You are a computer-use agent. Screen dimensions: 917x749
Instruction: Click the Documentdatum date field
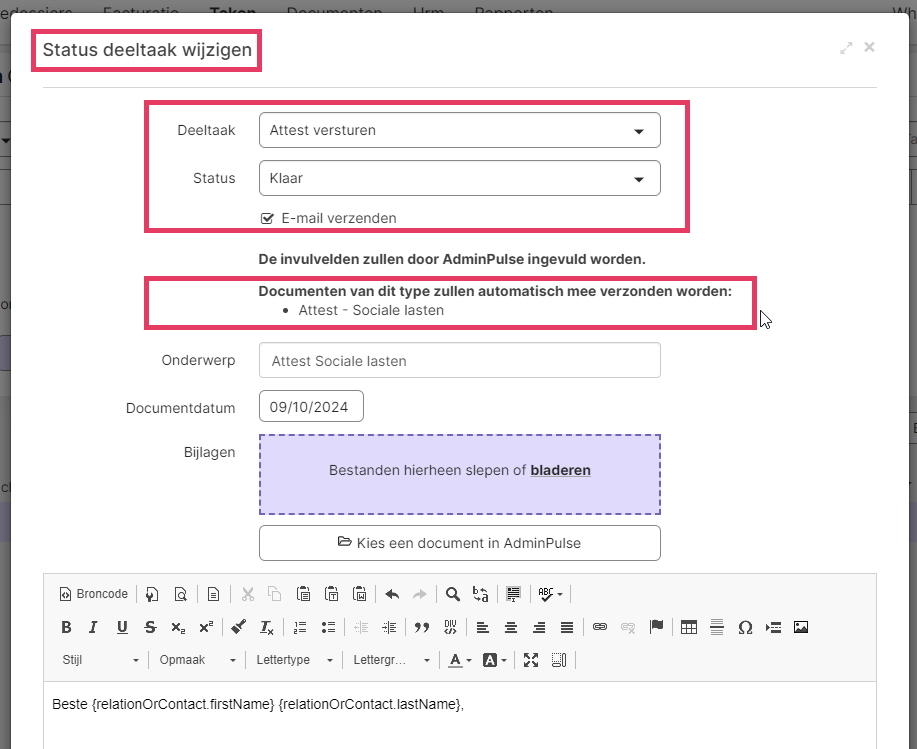tap(311, 406)
